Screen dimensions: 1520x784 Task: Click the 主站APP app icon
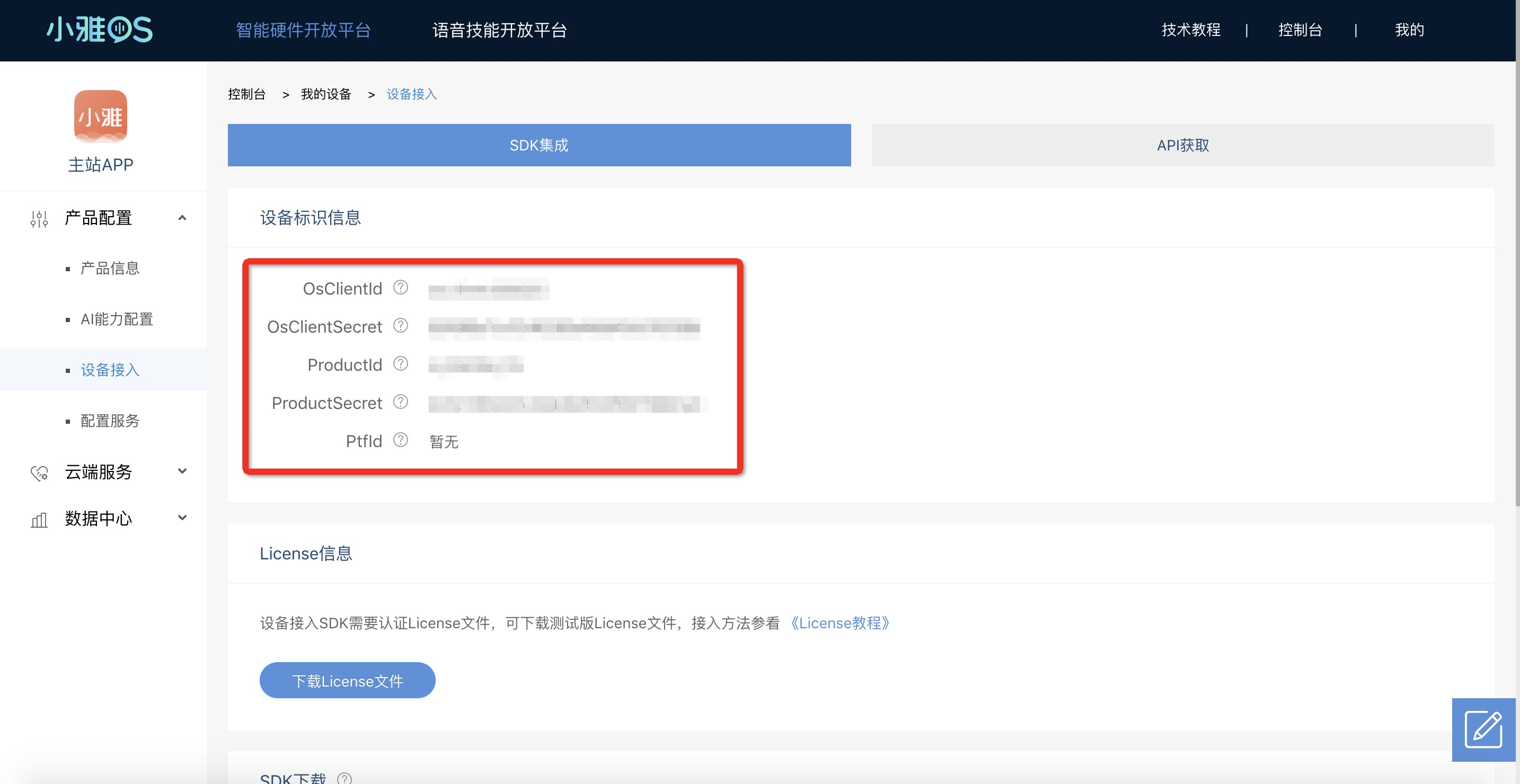tap(100, 116)
